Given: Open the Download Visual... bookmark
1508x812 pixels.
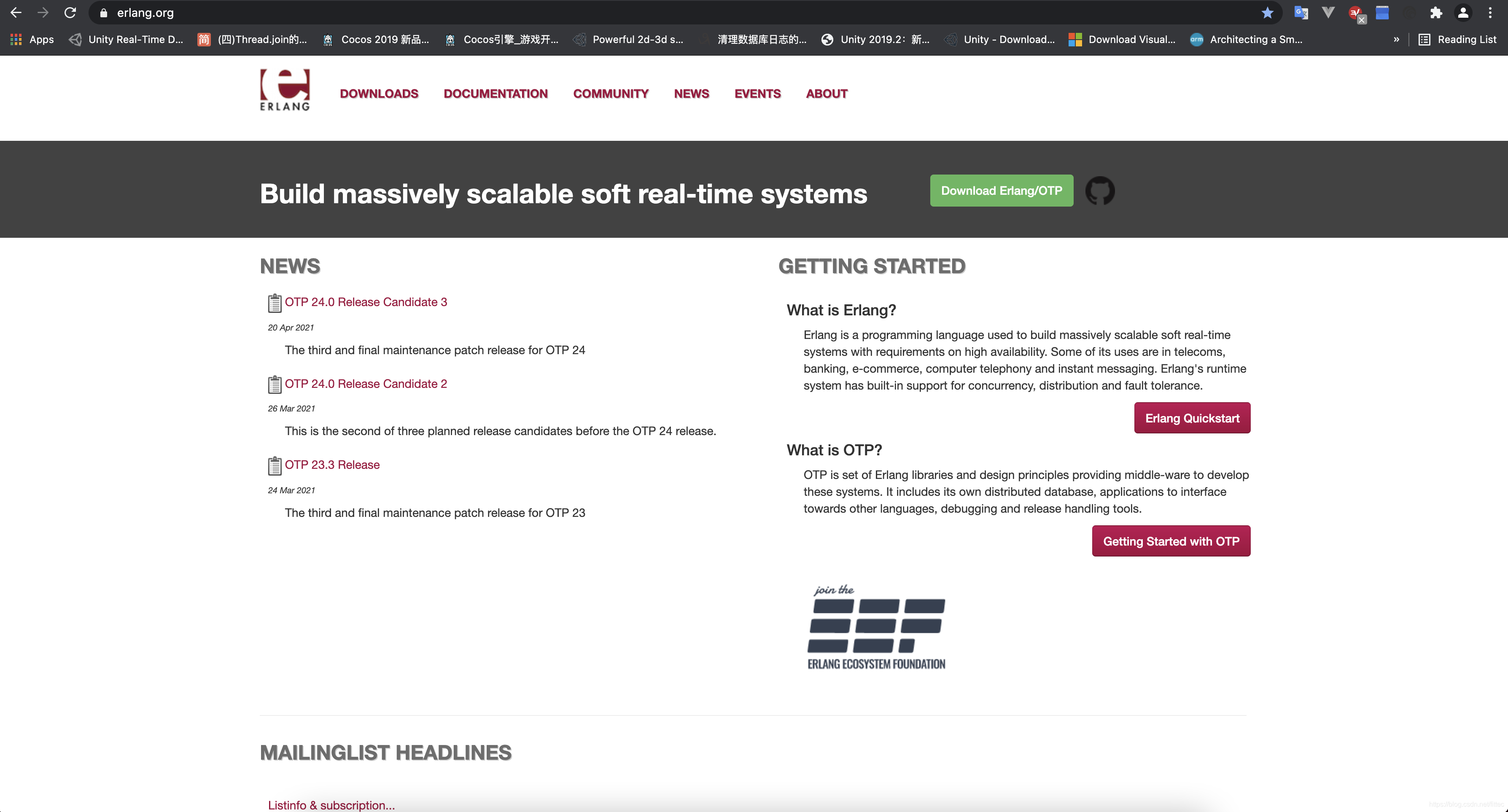Looking at the screenshot, I should point(1122,39).
